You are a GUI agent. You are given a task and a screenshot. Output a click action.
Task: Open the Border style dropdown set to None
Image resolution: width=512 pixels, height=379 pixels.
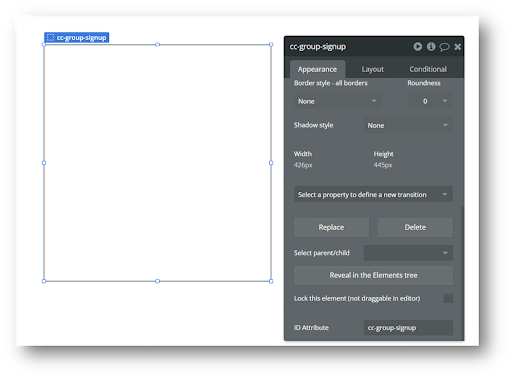338,101
